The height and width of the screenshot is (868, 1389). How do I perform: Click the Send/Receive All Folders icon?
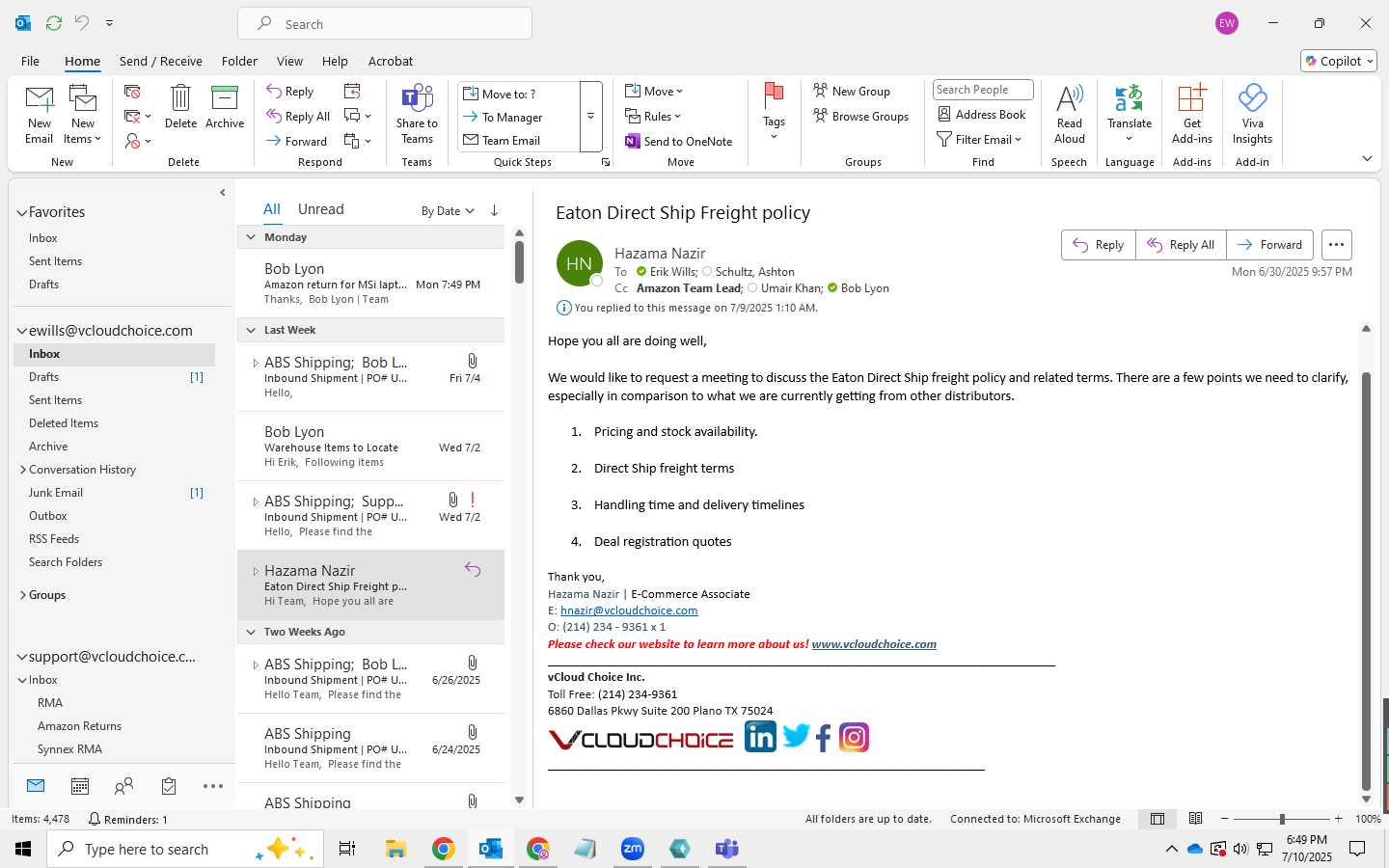[54, 22]
